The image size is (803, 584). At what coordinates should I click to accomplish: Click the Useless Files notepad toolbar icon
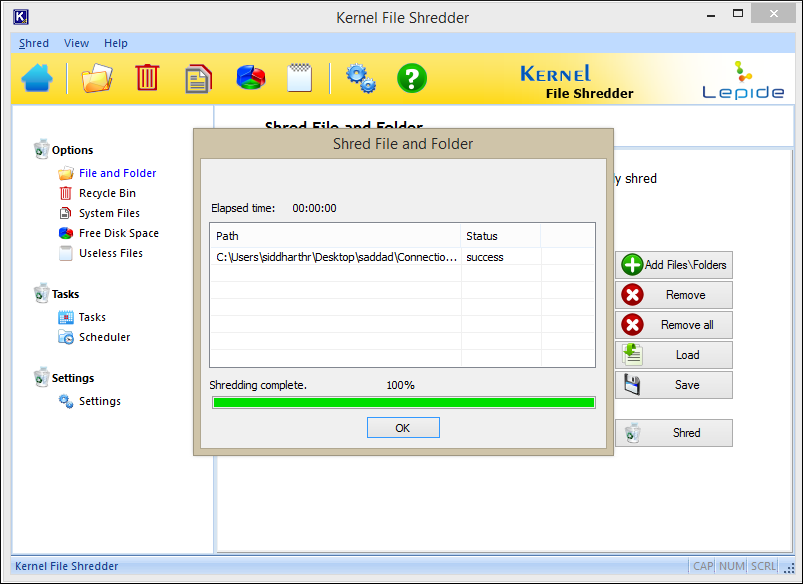[x=300, y=78]
